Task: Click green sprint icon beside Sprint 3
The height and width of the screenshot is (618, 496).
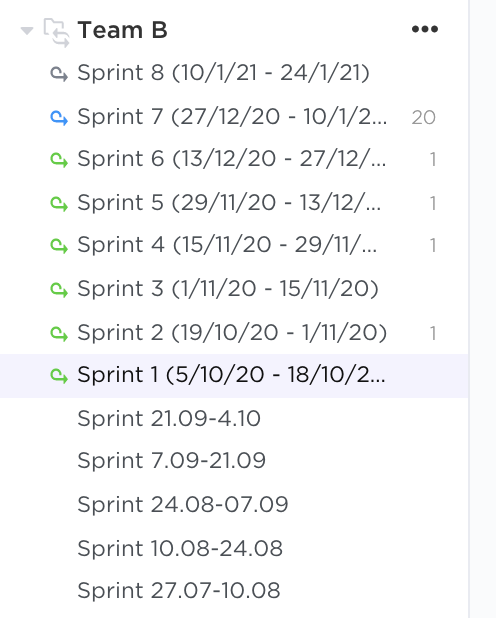Action: coord(59,289)
